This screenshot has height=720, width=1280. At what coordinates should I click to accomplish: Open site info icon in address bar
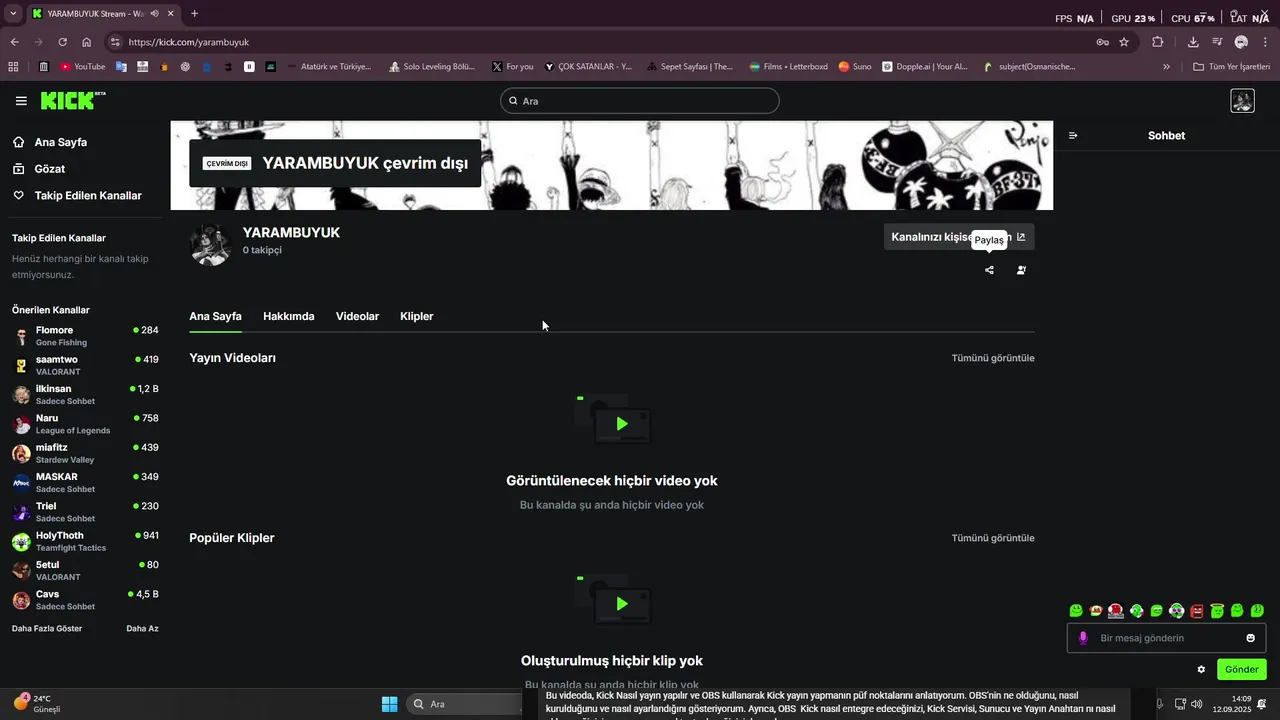click(115, 42)
